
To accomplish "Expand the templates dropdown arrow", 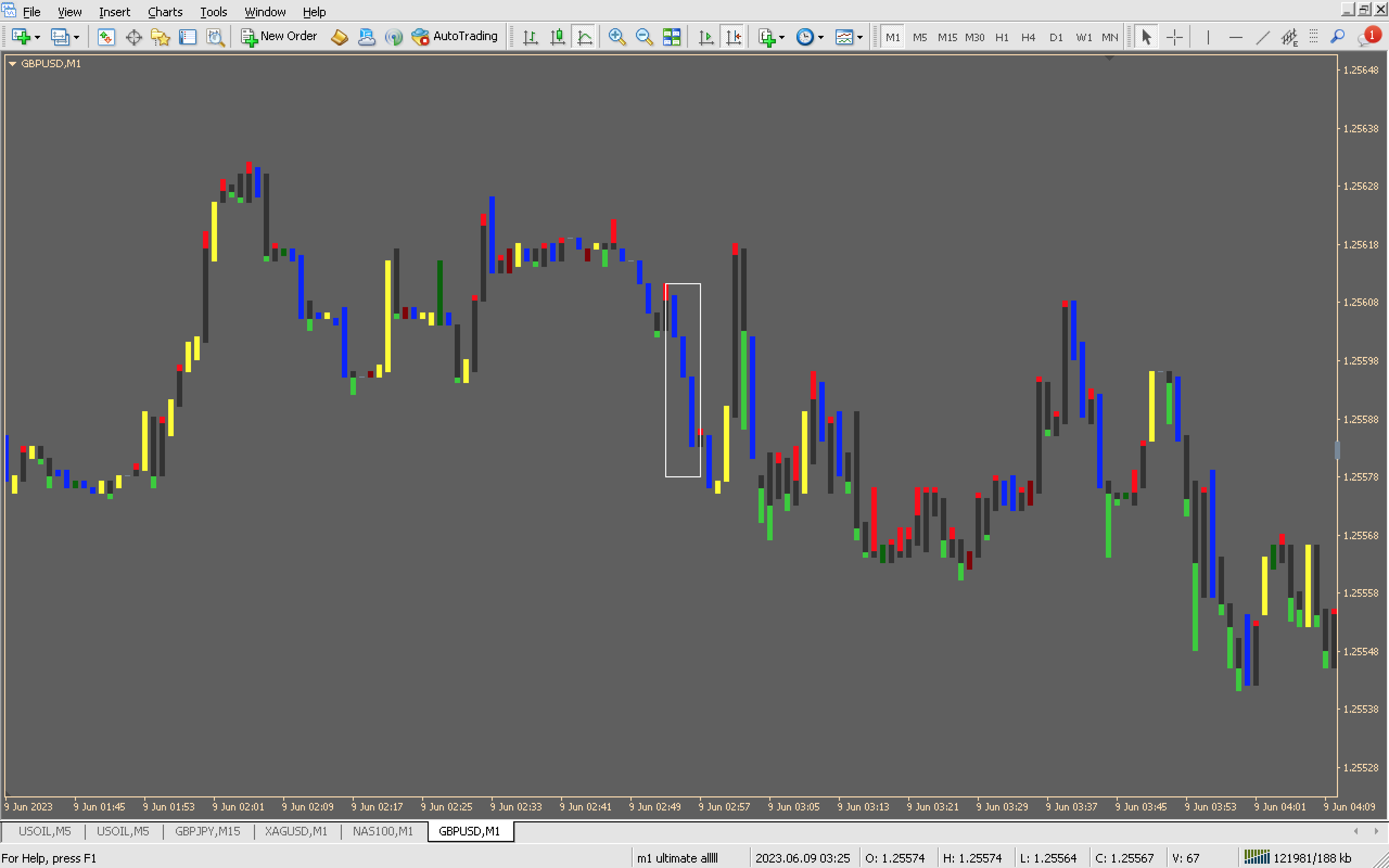I will [x=860, y=37].
